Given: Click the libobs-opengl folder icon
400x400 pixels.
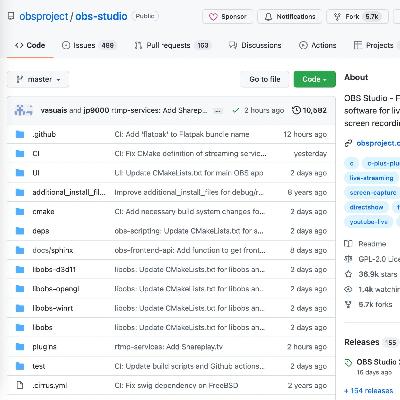Looking at the screenshot, I should pos(20,289).
